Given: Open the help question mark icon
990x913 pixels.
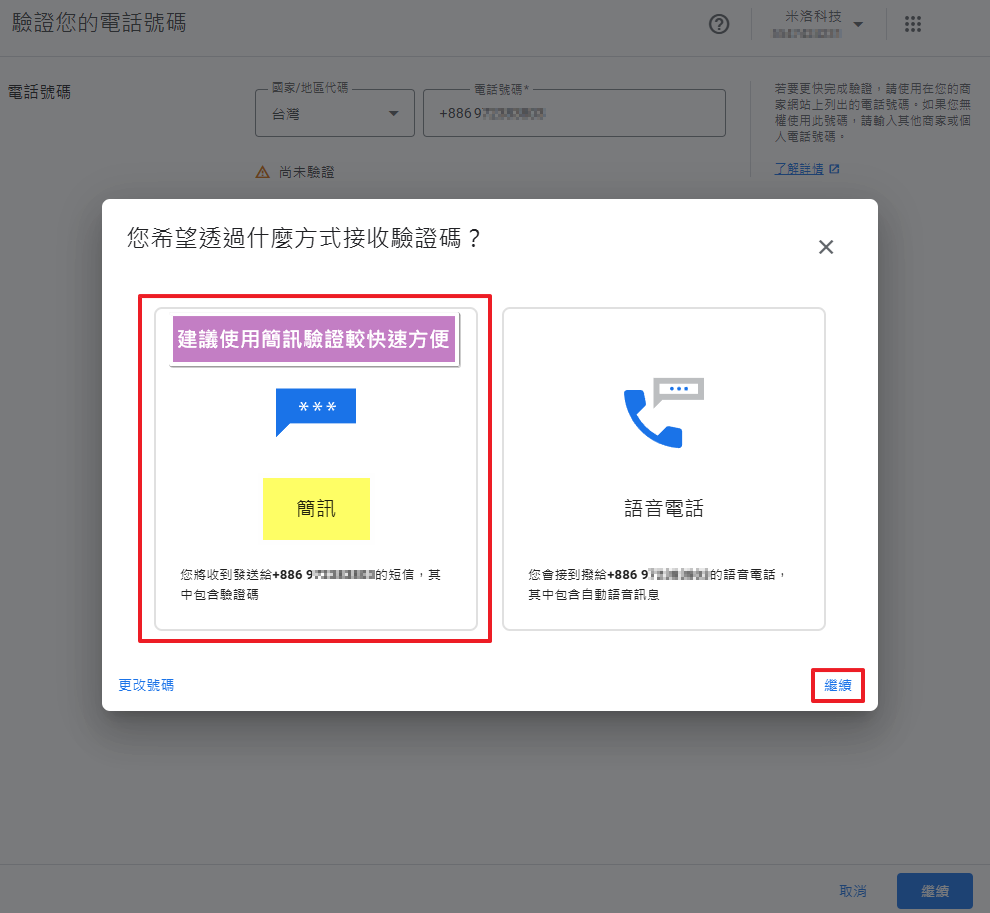Looking at the screenshot, I should [719, 25].
